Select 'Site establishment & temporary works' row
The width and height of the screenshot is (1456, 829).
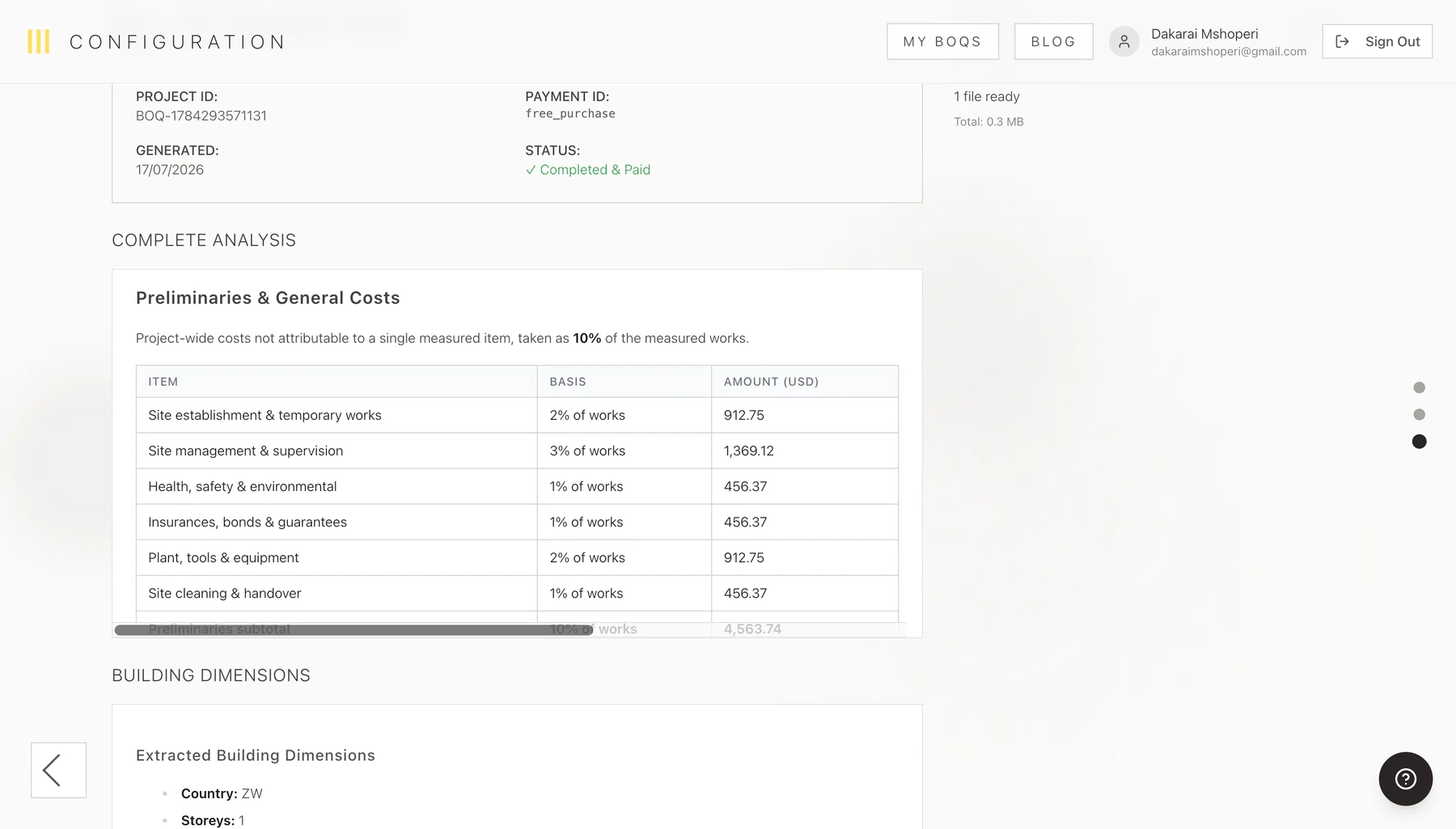[x=517, y=415]
